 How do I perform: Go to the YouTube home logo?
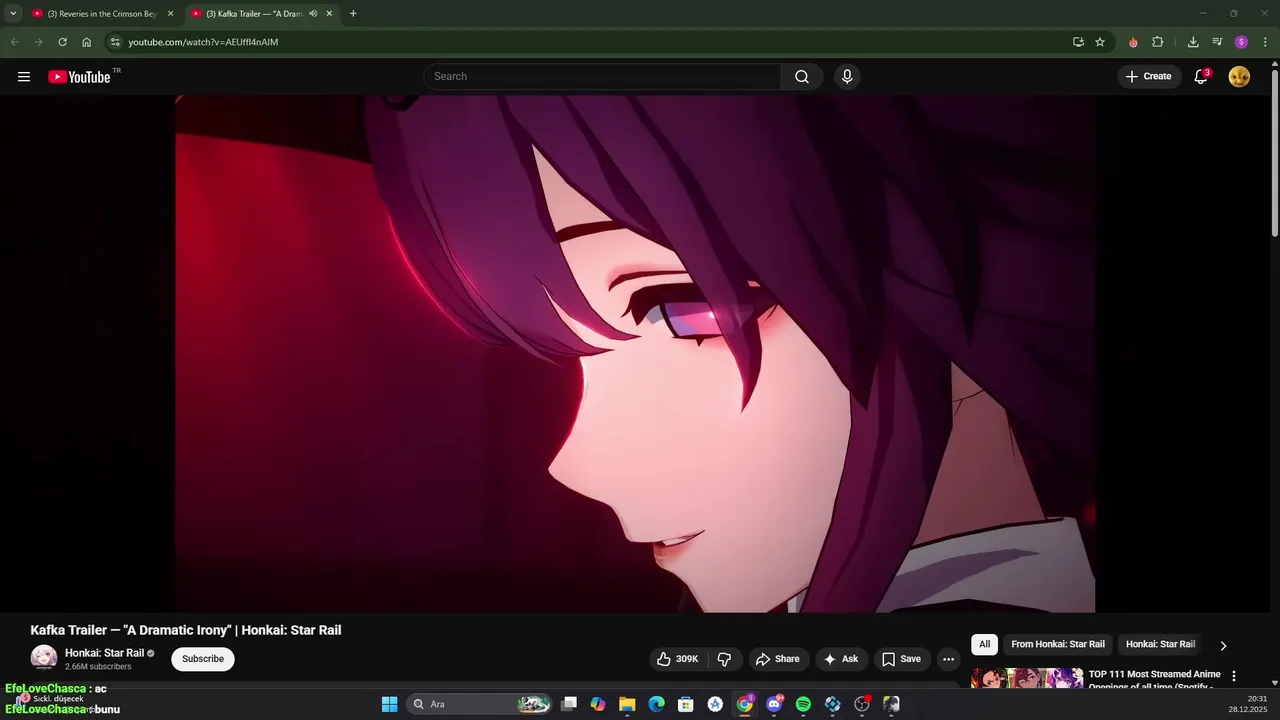click(x=79, y=77)
